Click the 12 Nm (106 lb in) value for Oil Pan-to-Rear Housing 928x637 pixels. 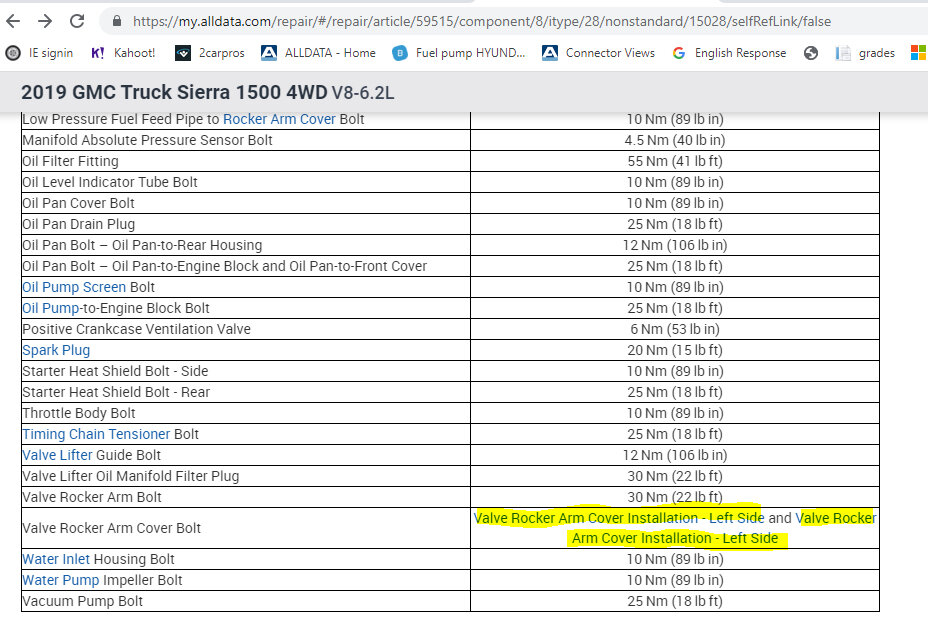675,245
